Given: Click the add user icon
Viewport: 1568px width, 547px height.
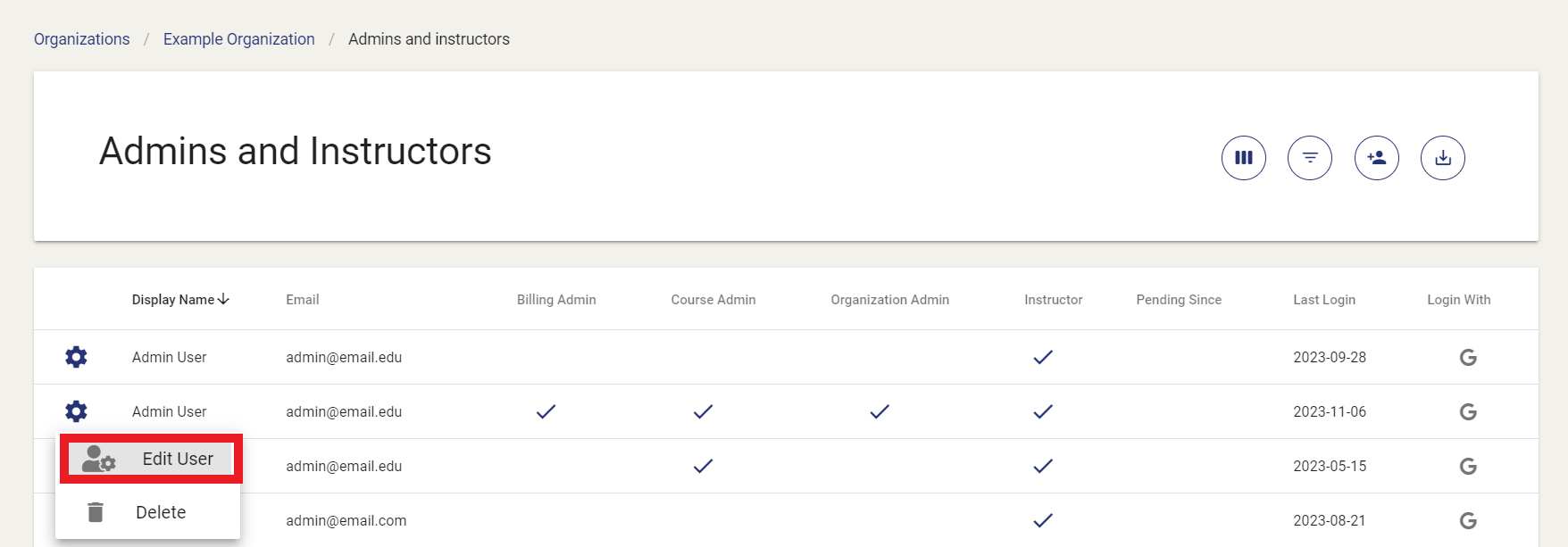Looking at the screenshot, I should 1377,158.
